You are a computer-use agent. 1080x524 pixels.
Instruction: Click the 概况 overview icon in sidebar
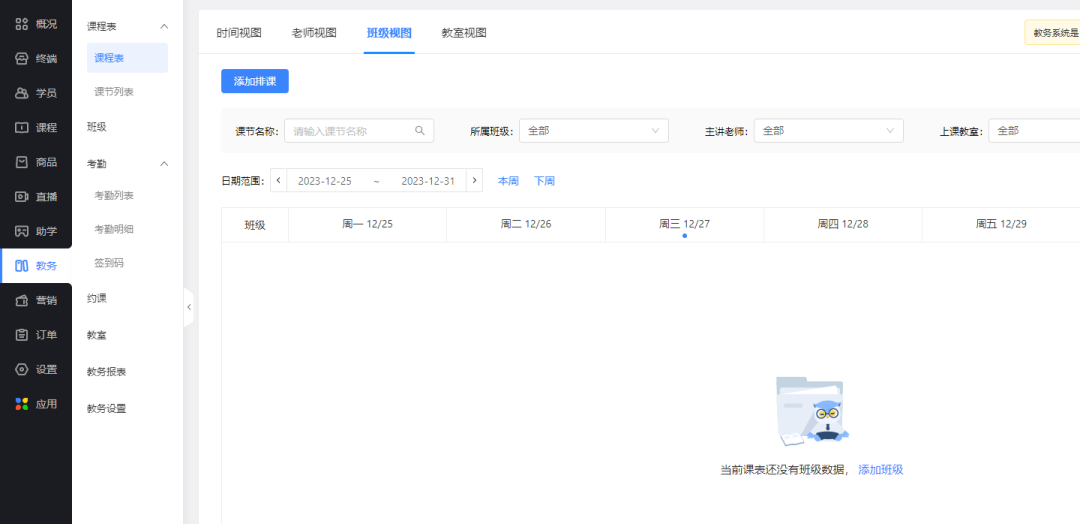click(x=21, y=24)
